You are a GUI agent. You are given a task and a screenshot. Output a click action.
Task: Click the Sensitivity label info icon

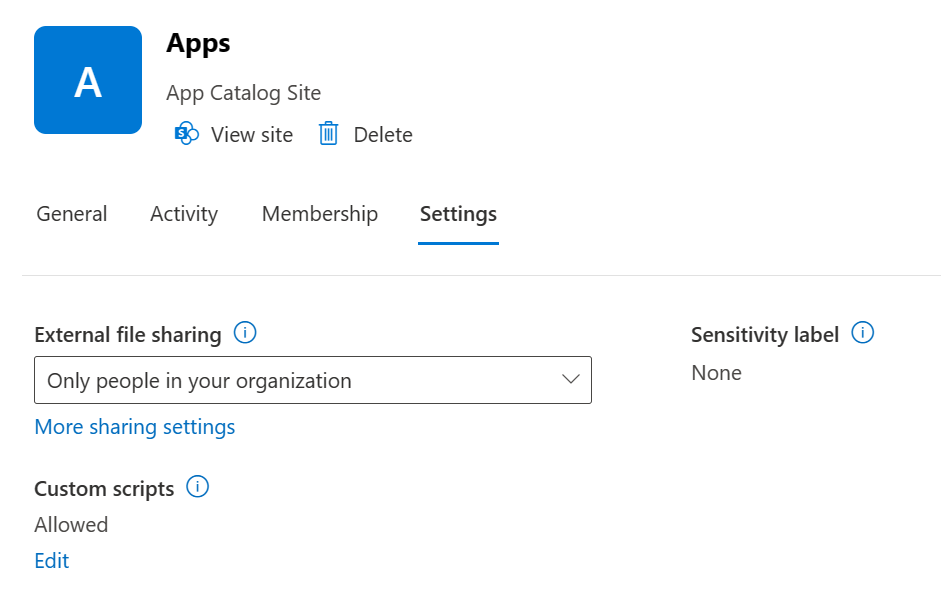[x=862, y=333]
